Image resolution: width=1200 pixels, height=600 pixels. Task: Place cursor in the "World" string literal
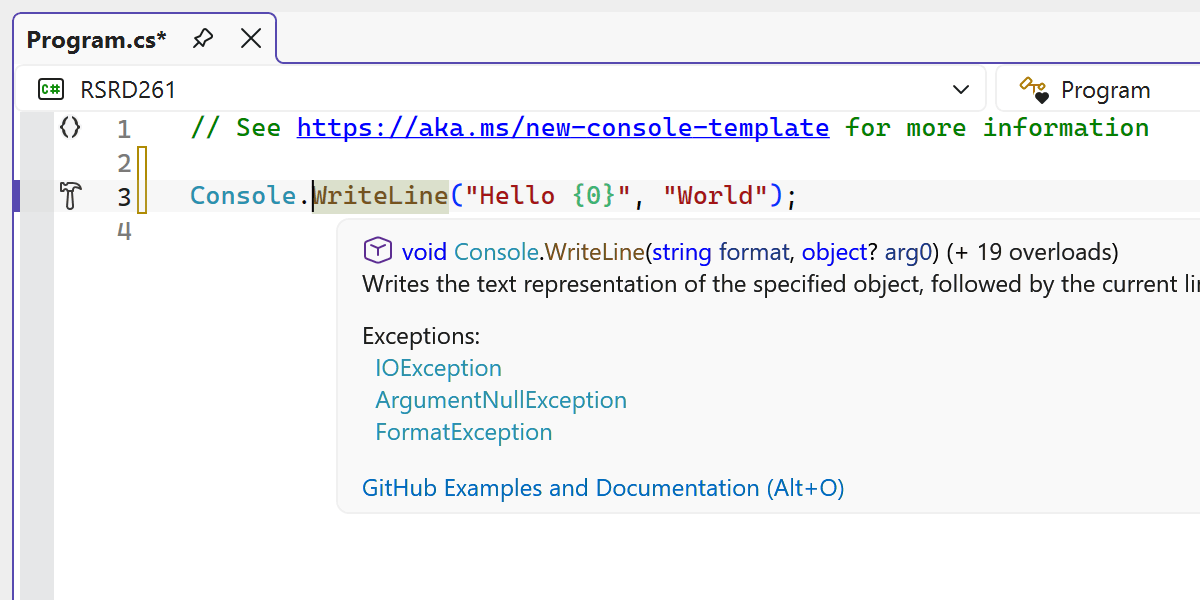(x=714, y=195)
